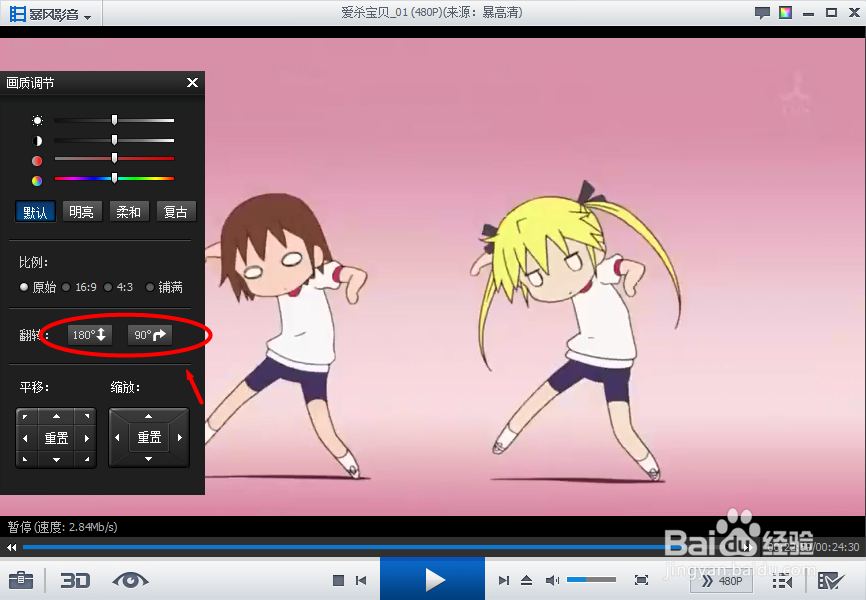The width and height of the screenshot is (866, 600).
Task: Rotate the video 90 degrees
Action: (x=150, y=335)
